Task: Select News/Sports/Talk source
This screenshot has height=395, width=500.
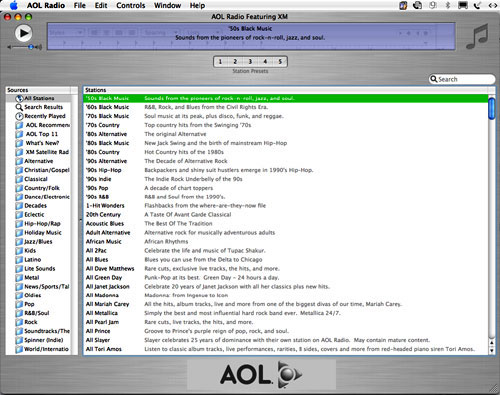Action: 47,287
